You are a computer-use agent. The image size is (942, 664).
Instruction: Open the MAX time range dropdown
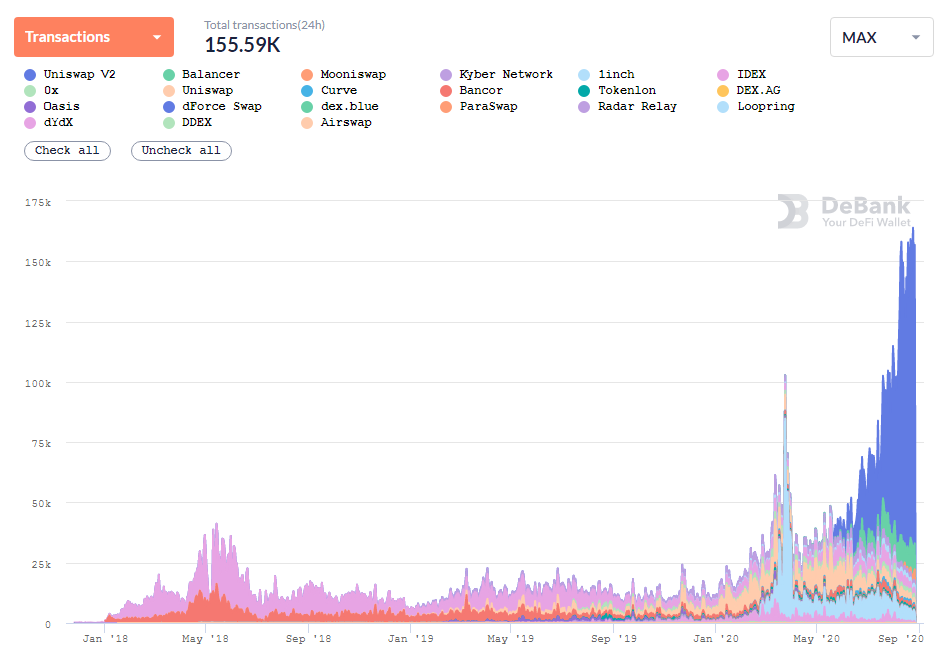pyautogui.click(x=881, y=37)
